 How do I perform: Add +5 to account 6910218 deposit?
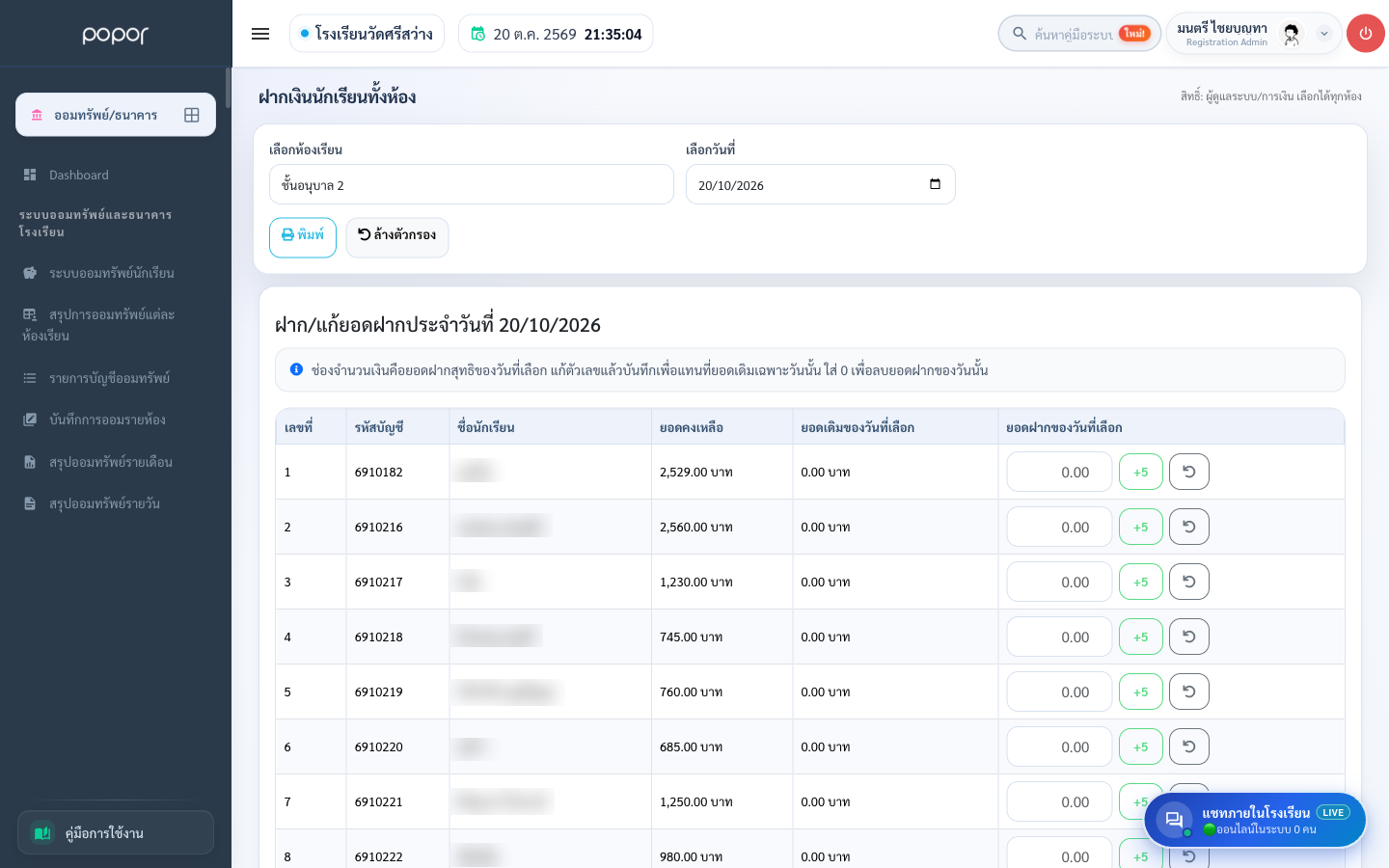tap(1141, 637)
